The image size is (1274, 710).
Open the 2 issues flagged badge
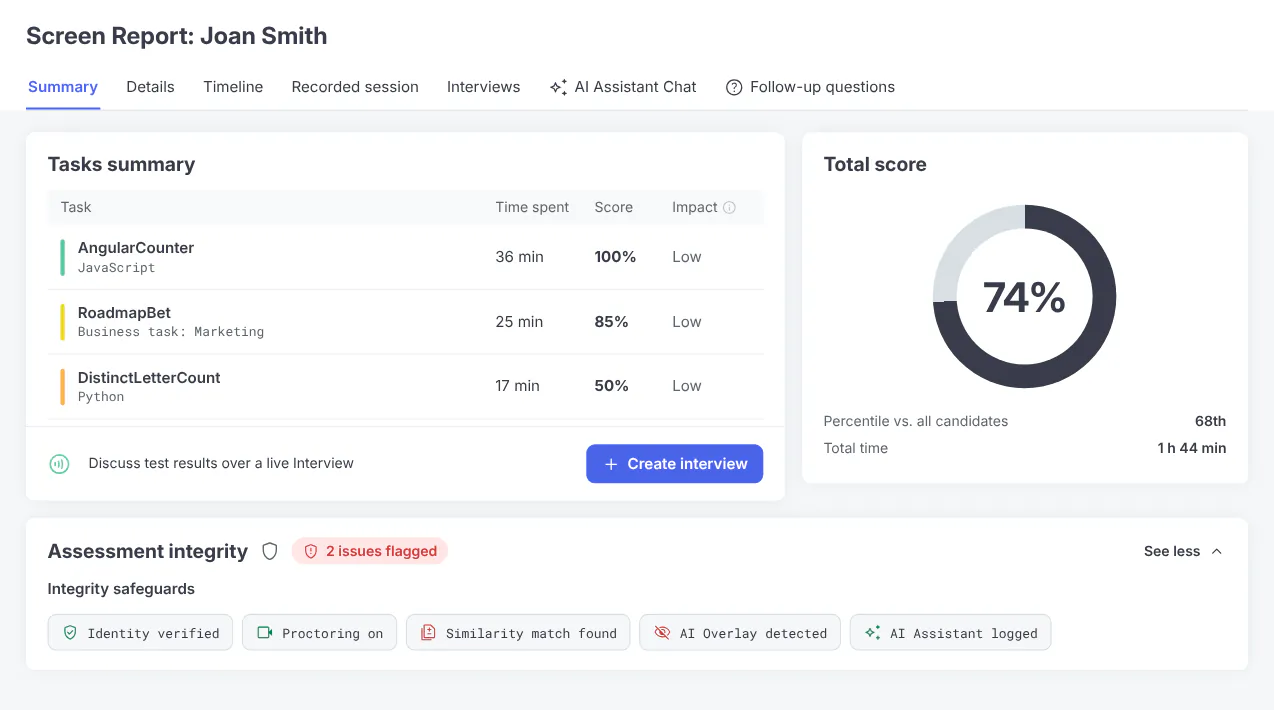370,551
